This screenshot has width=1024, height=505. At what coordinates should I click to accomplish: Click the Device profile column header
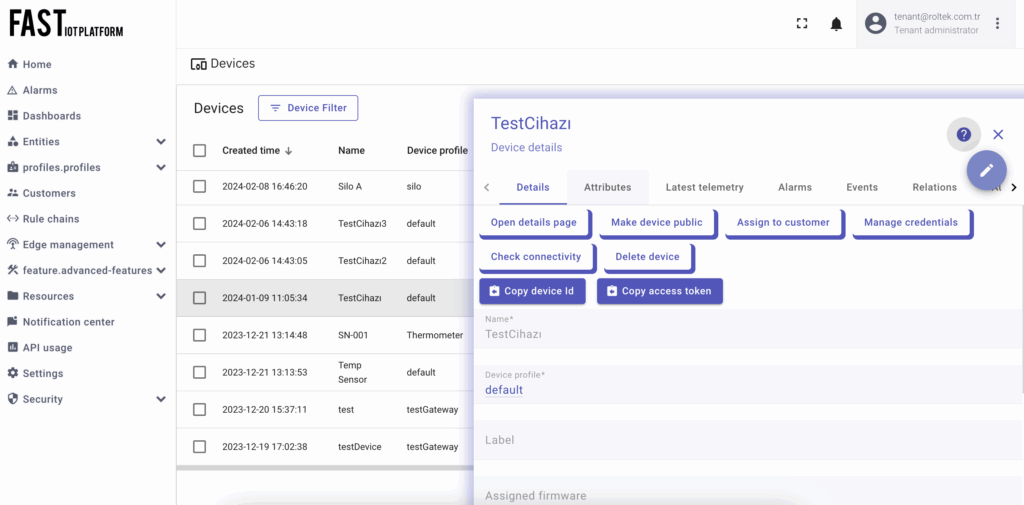click(x=438, y=150)
